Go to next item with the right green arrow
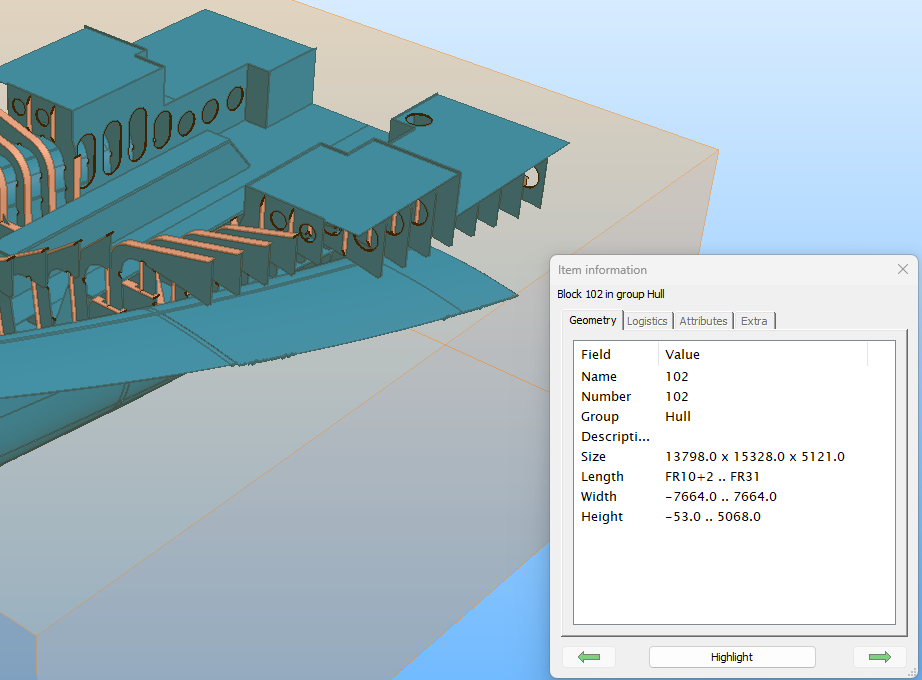Screen dimensions: 922x680 (880, 657)
